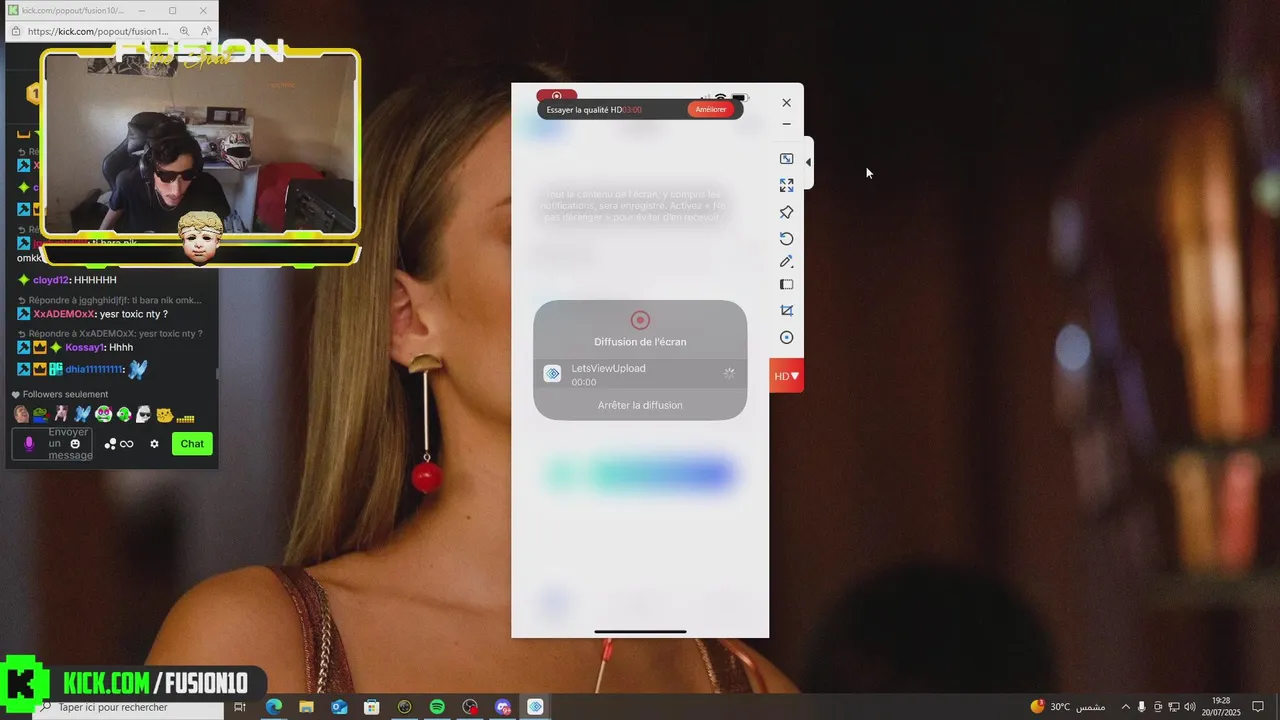This screenshot has height=720, width=1280.
Task: Open Task View from the taskbar
Action: point(240,707)
